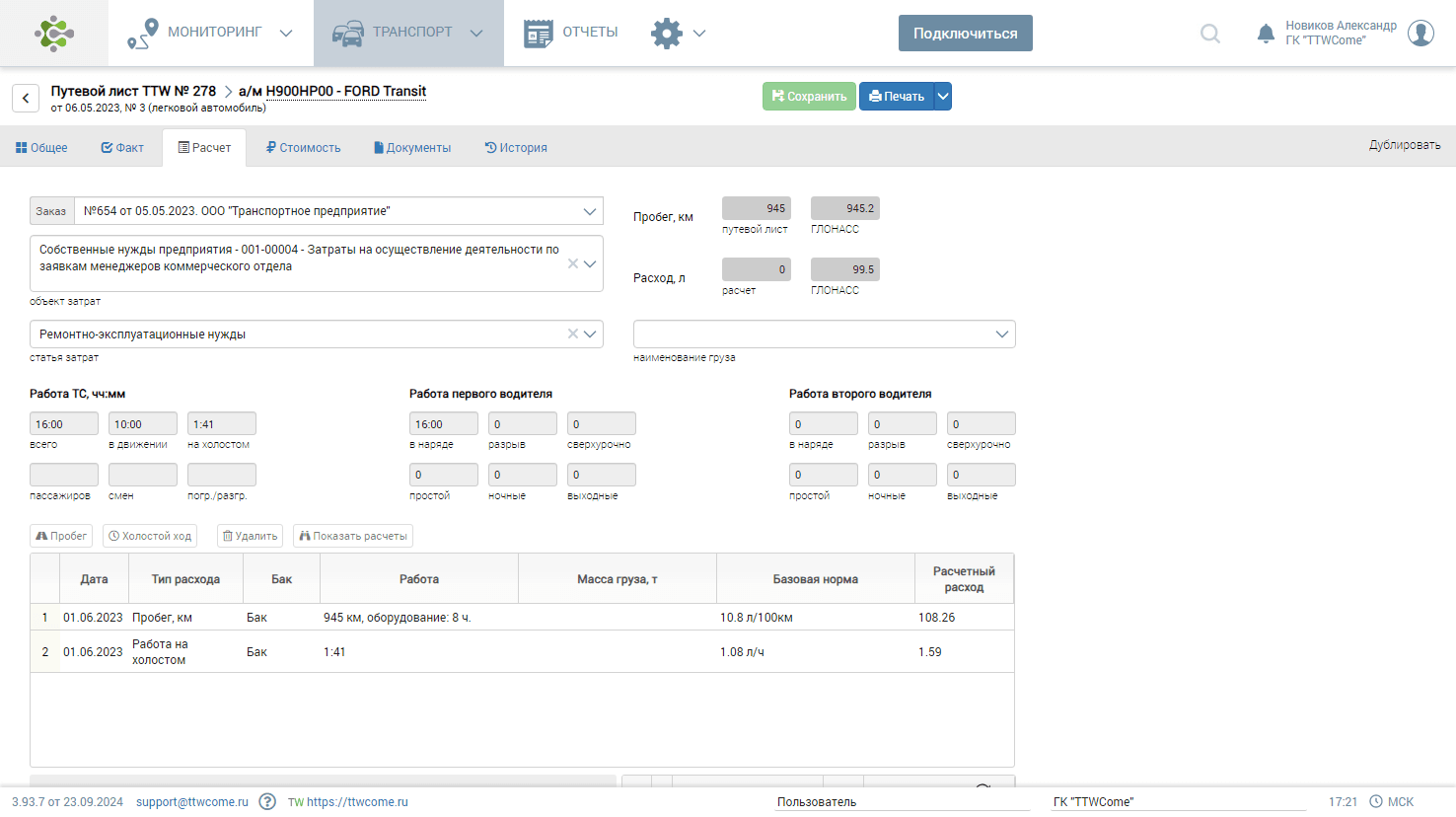Click the TTWCome logo icon
The width and height of the screenshot is (1456, 817).
(54, 33)
